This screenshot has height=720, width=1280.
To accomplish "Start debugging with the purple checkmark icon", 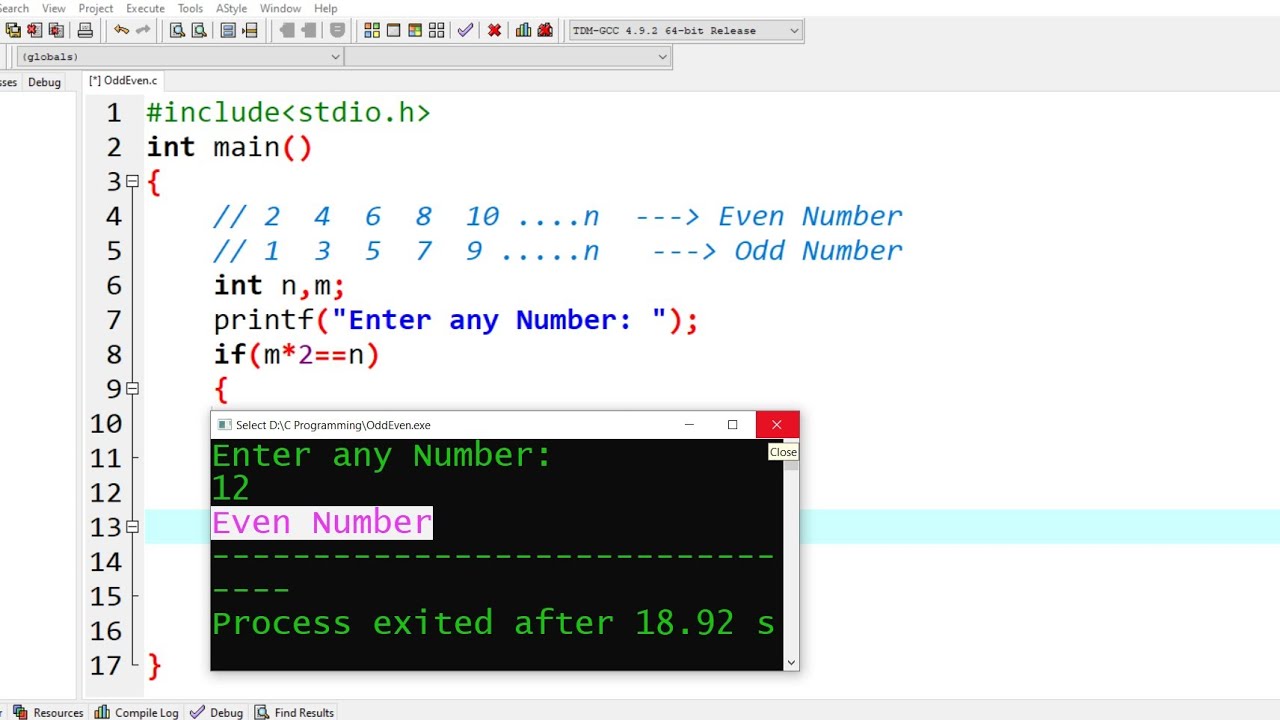I will coord(465,30).
